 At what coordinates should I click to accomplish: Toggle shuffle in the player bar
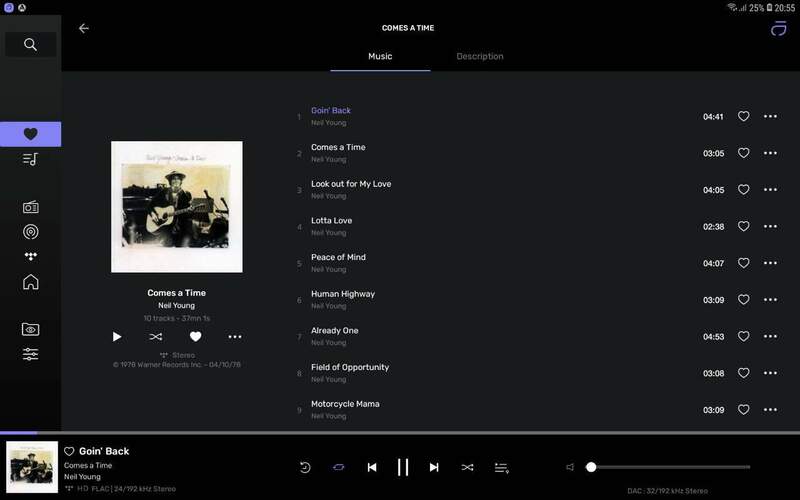[467, 467]
